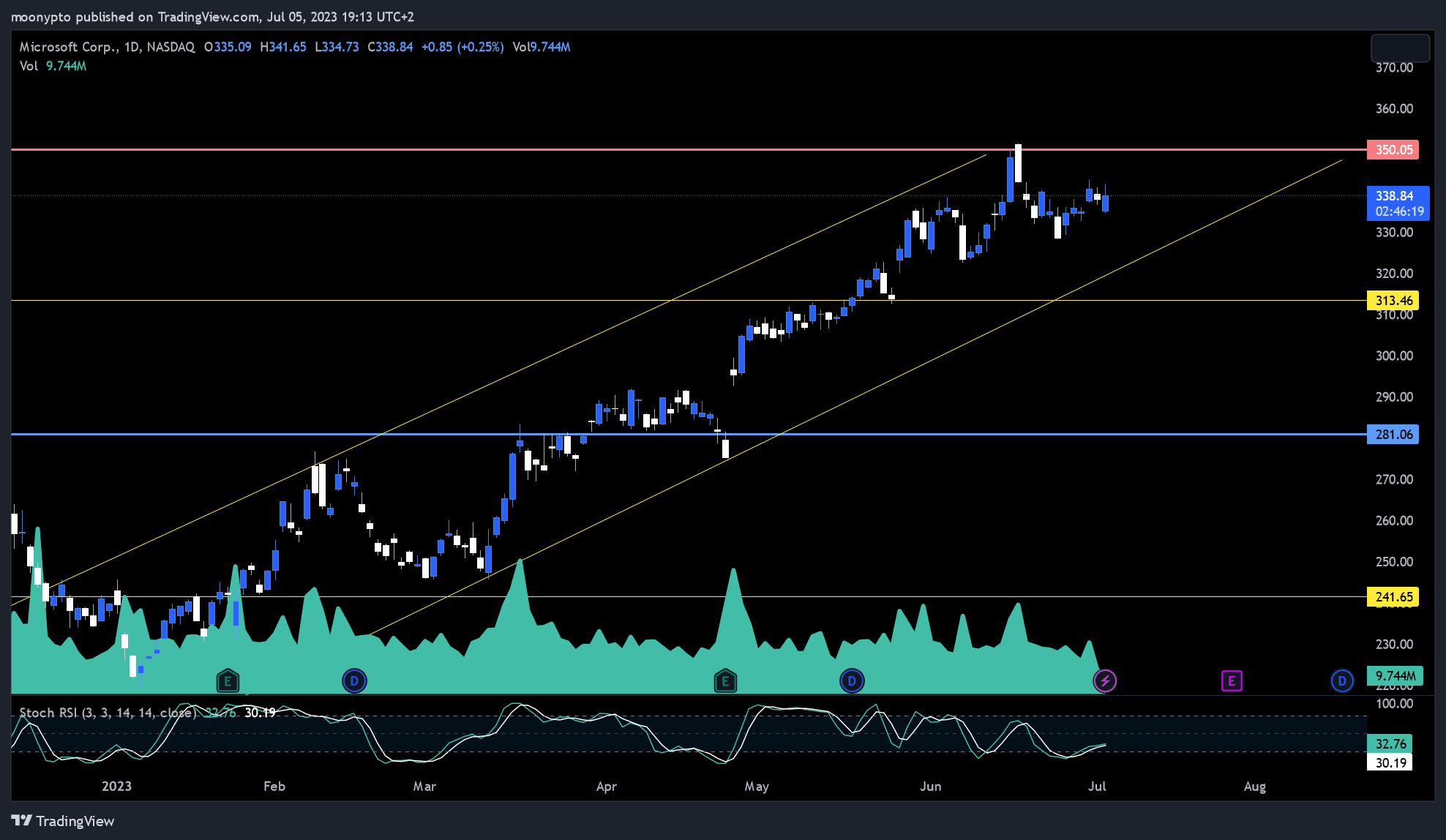The image size is (1446, 840).
Task: Click the 100.00 Stoch RSI axis label
Action: [x=1394, y=704]
